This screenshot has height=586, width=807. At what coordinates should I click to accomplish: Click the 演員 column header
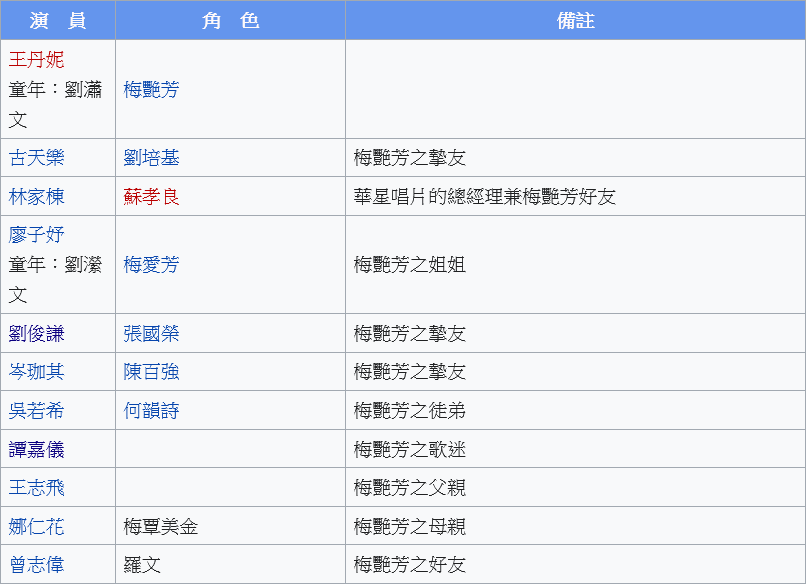[58, 21]
